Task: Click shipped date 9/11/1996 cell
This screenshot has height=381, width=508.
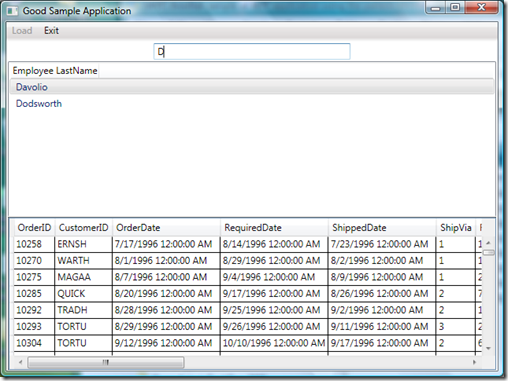Action: 382,327
